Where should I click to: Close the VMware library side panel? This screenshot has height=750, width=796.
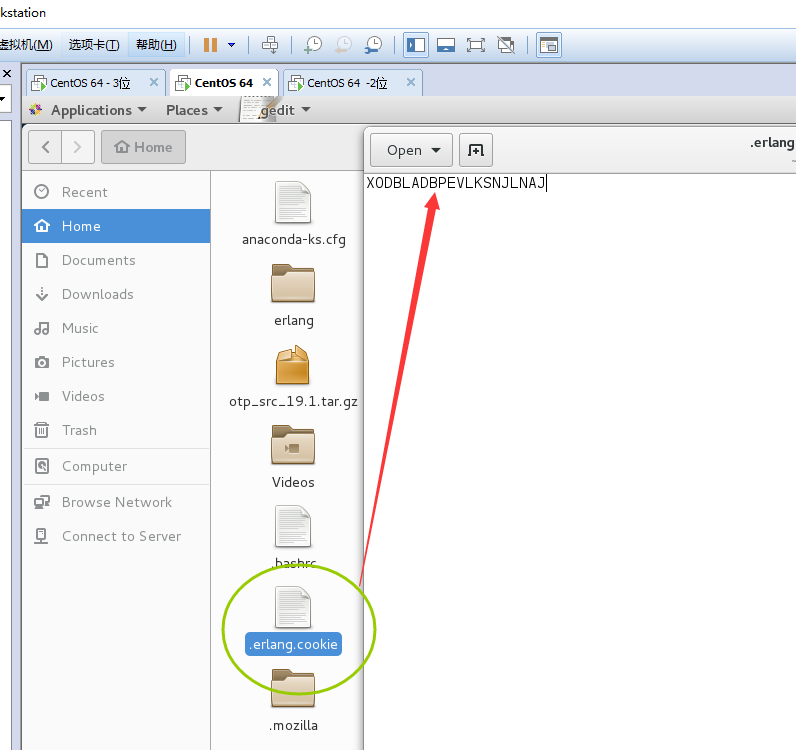tap(7, 74)
